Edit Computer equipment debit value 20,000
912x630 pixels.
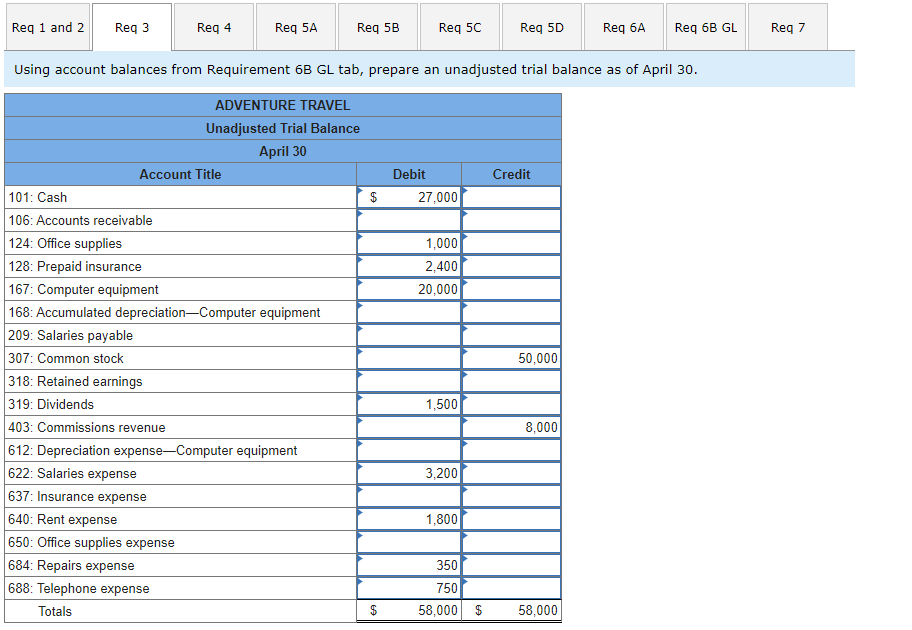click(x=409, y=289)
